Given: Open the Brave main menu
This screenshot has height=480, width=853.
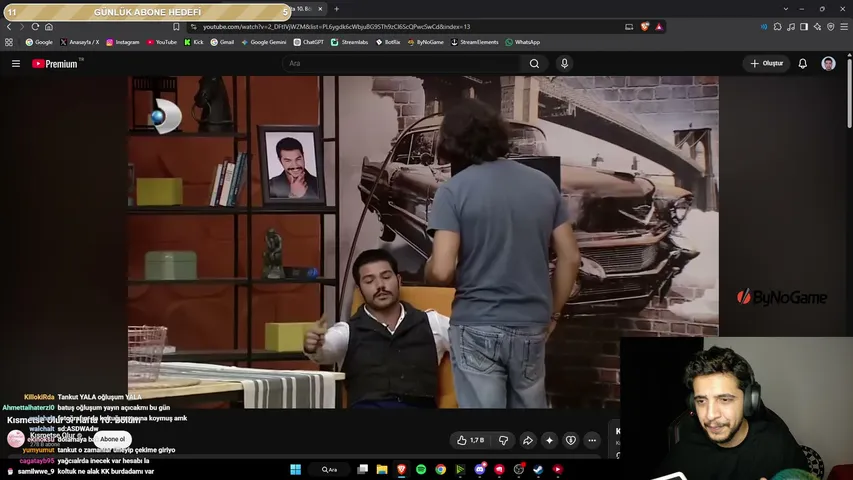Looking at the screenshot, I should (x=844, y=27).
